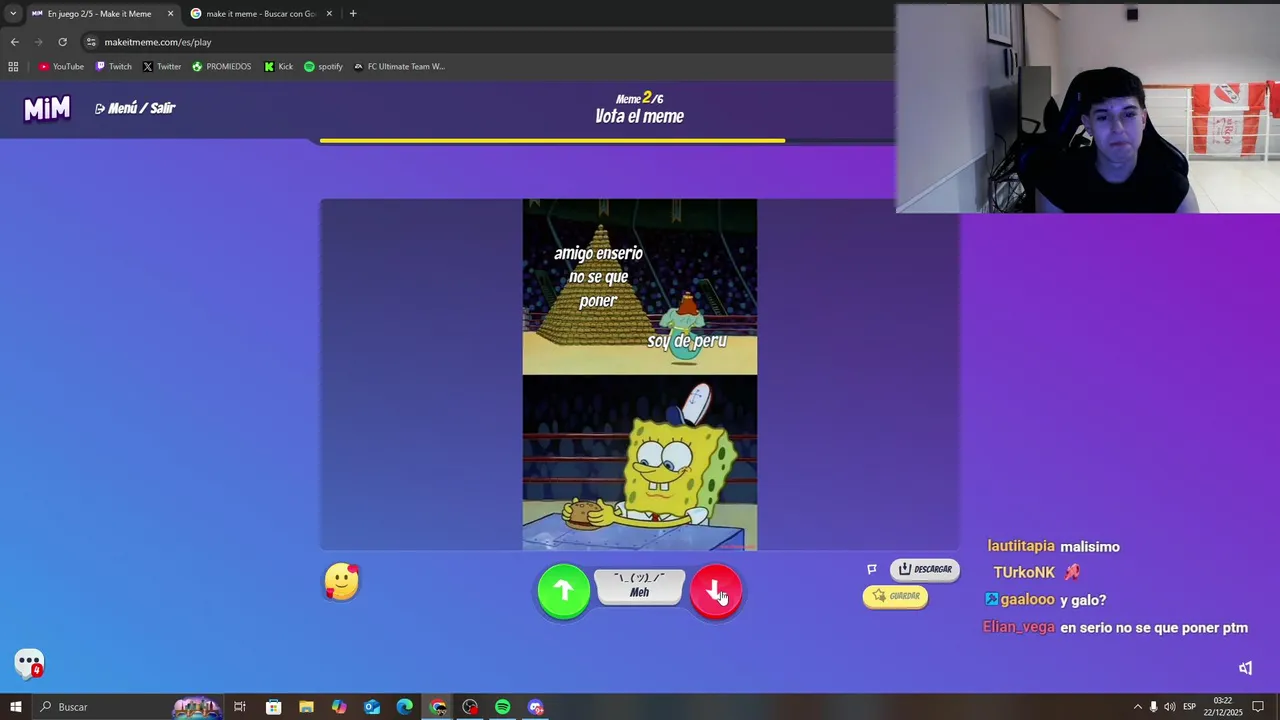This screenshot has height=720, width=1280.
Task: Open Kick bookmark
Action: coord(279,67)
